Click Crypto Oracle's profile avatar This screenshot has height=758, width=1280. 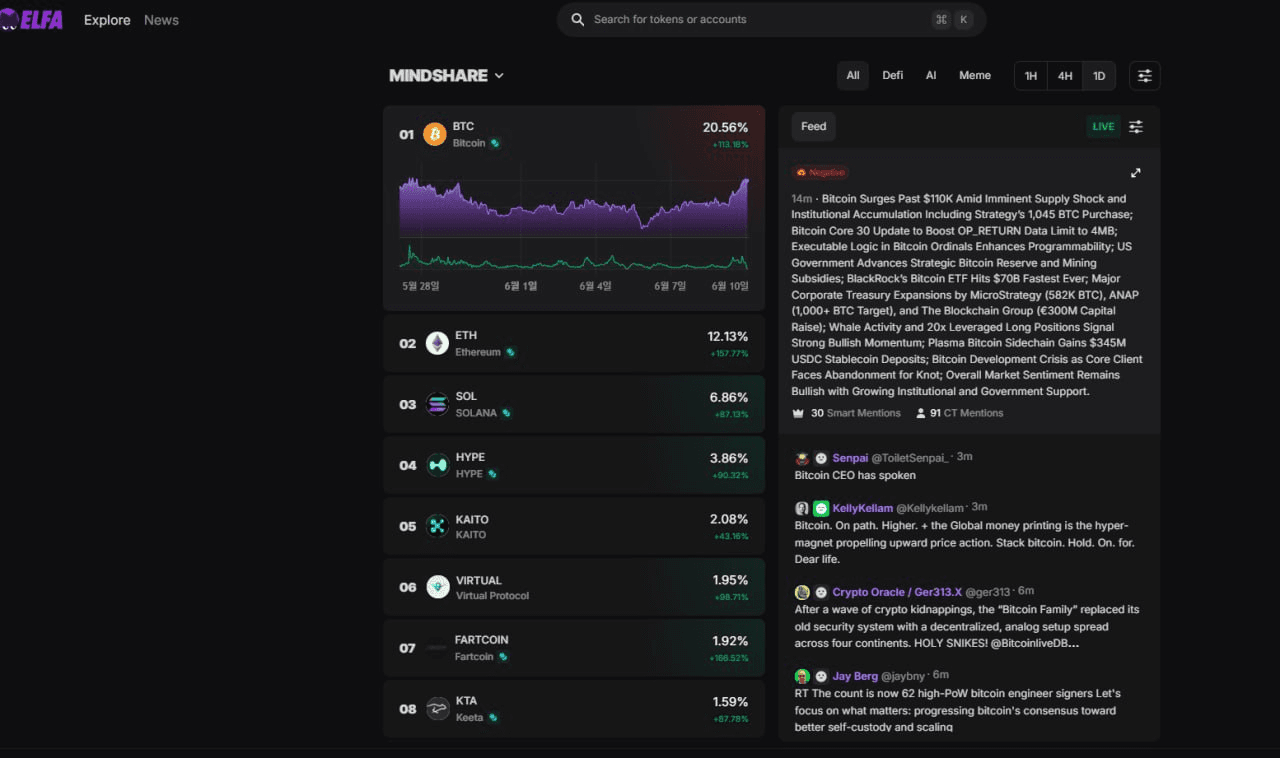coord(802,592)
